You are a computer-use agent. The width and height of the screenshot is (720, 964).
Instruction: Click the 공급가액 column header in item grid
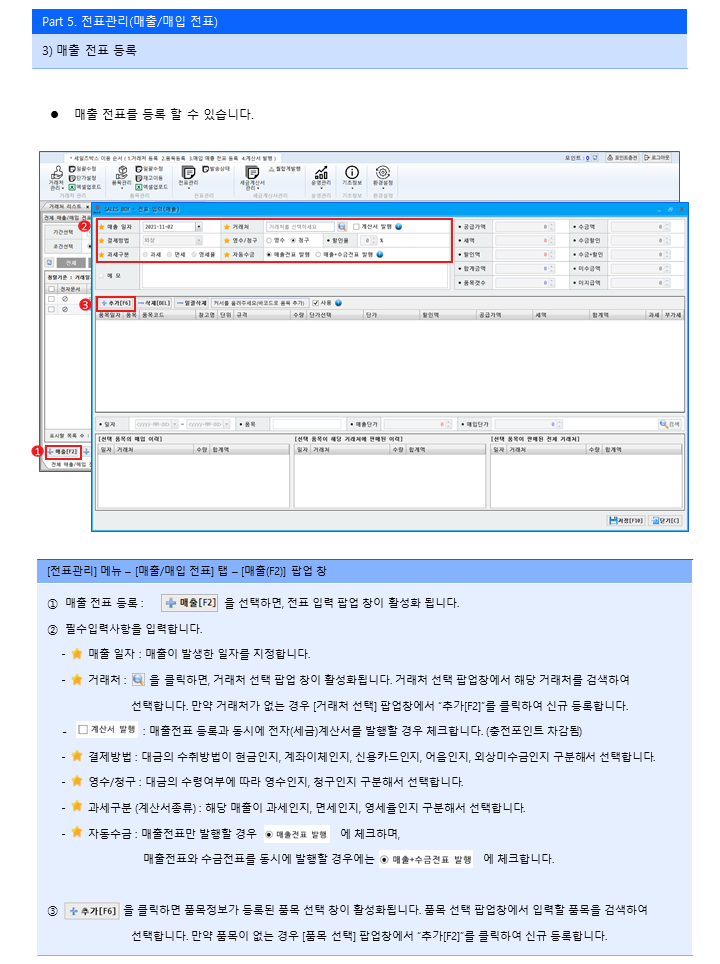click(x=504, y=315)
